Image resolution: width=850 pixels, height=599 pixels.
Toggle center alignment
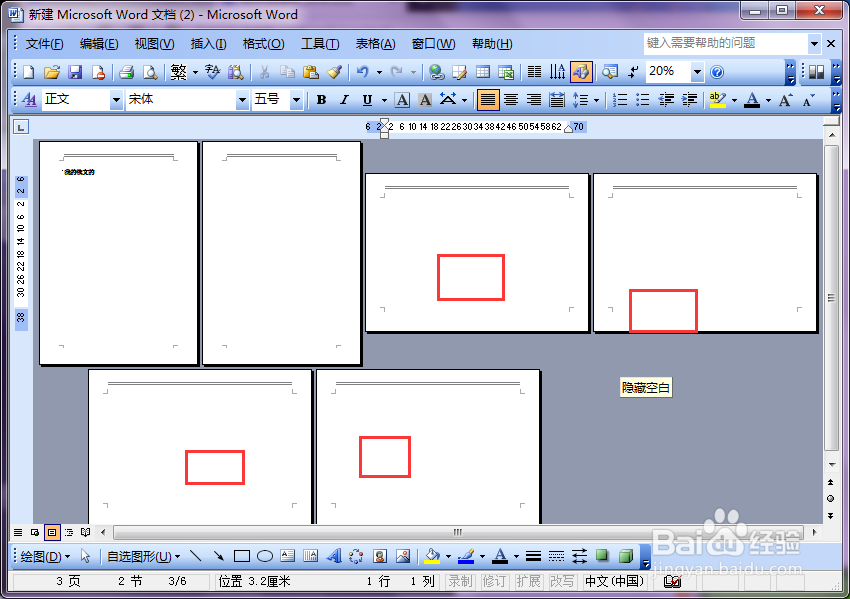[511, 100]
